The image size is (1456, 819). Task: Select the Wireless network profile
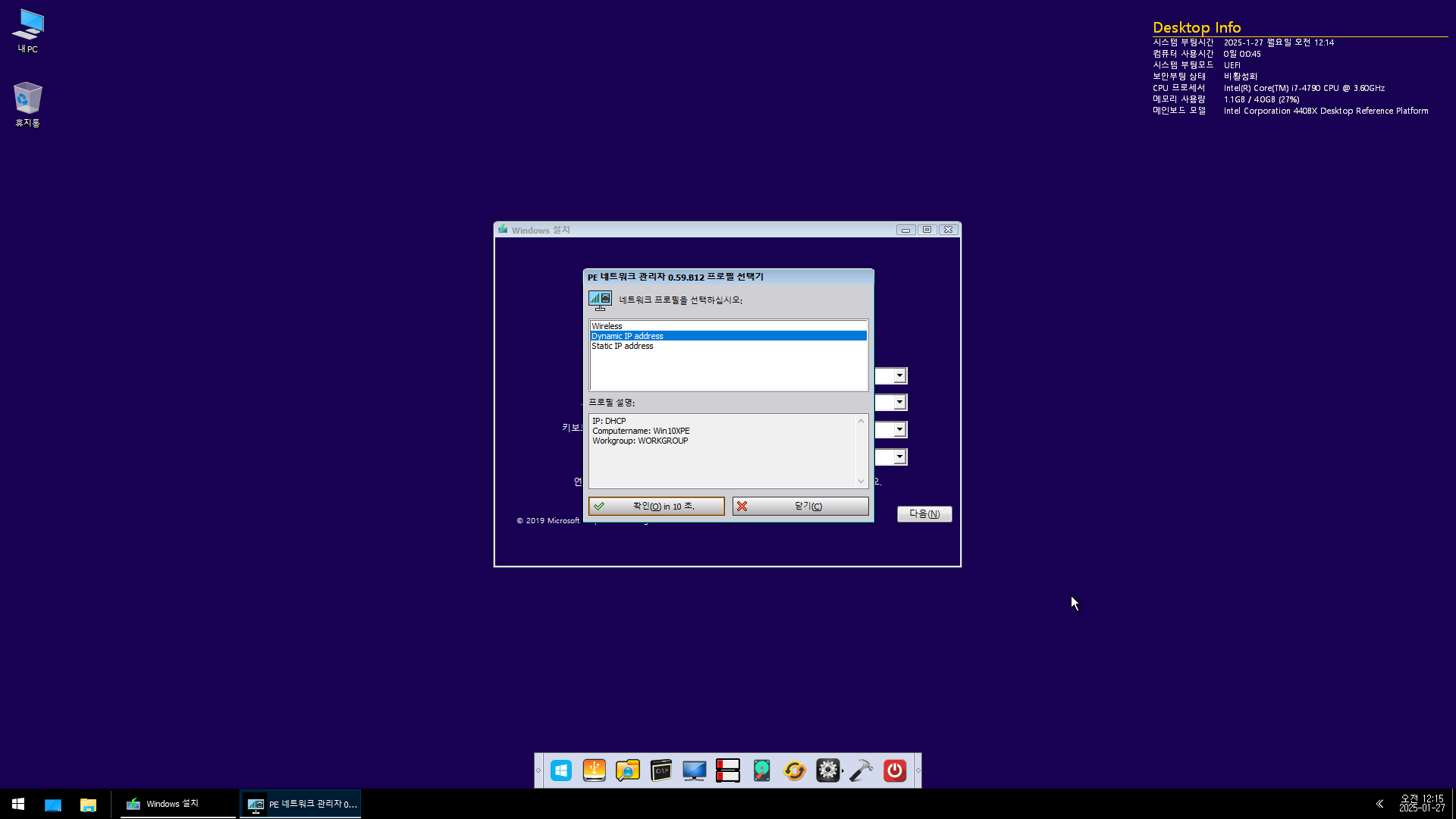pyautogui.click(x=607, y=326)
